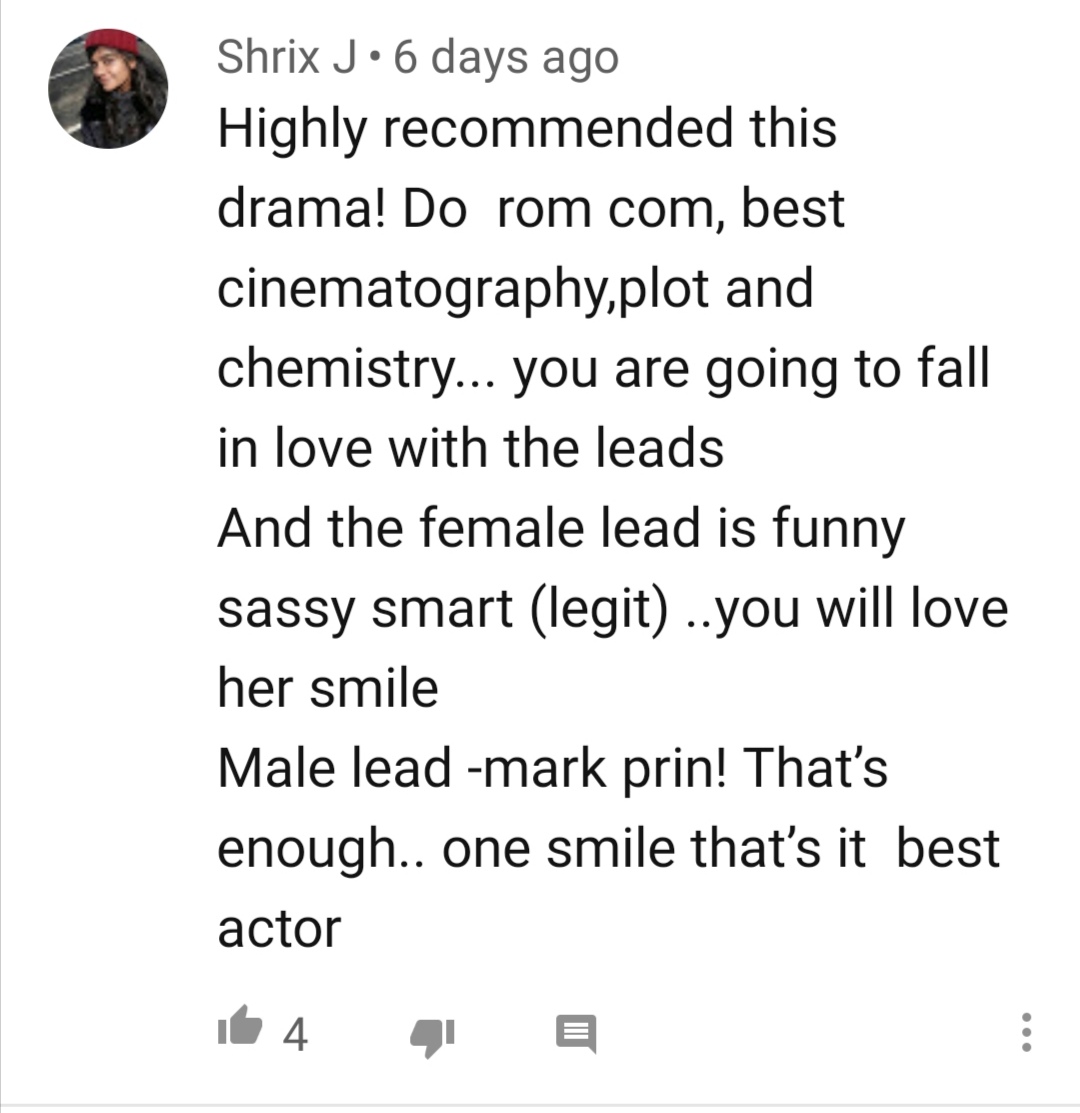Select the "cinematography,plot and" text line

pos(515,289)
